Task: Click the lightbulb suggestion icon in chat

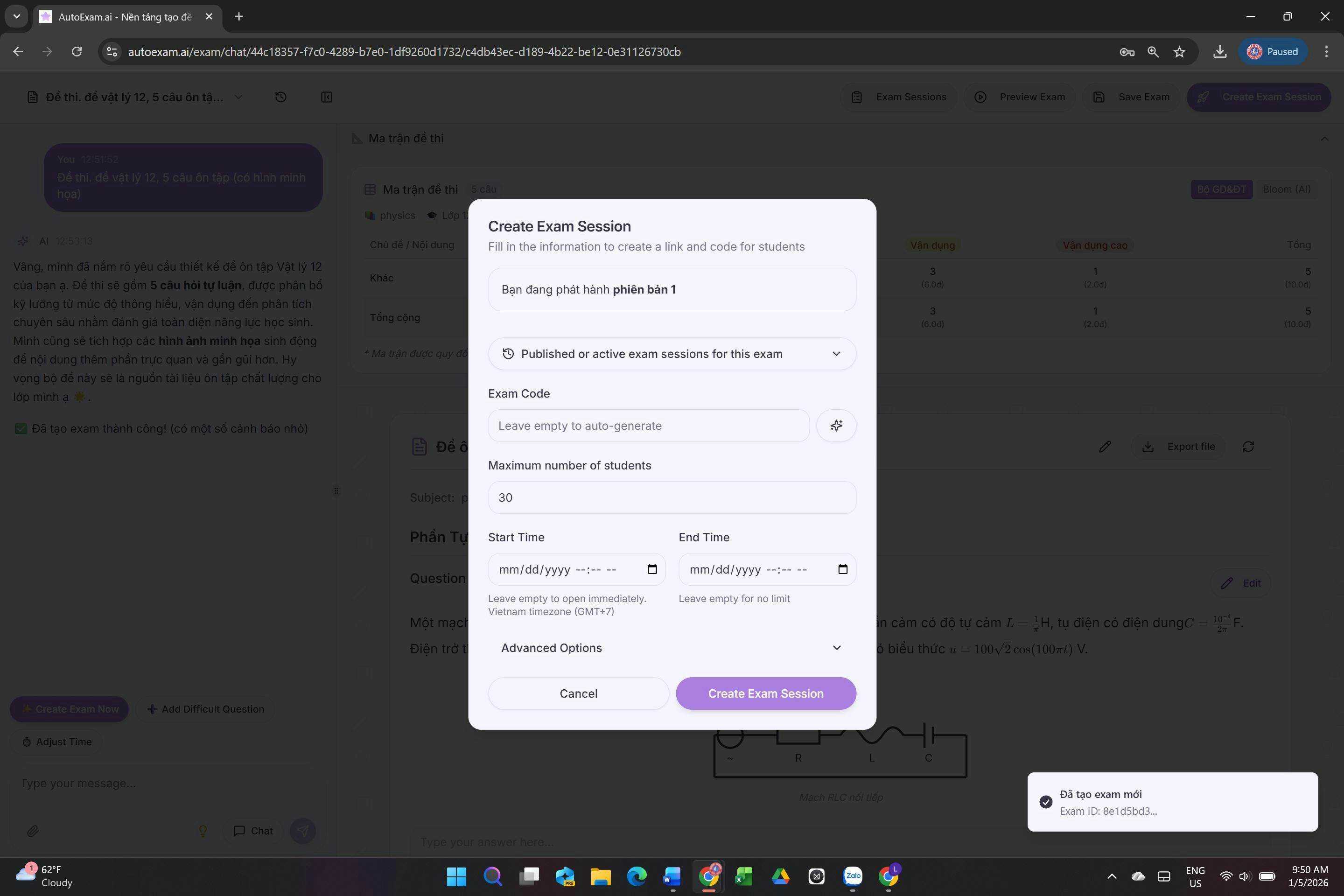Action: (203, 831)
